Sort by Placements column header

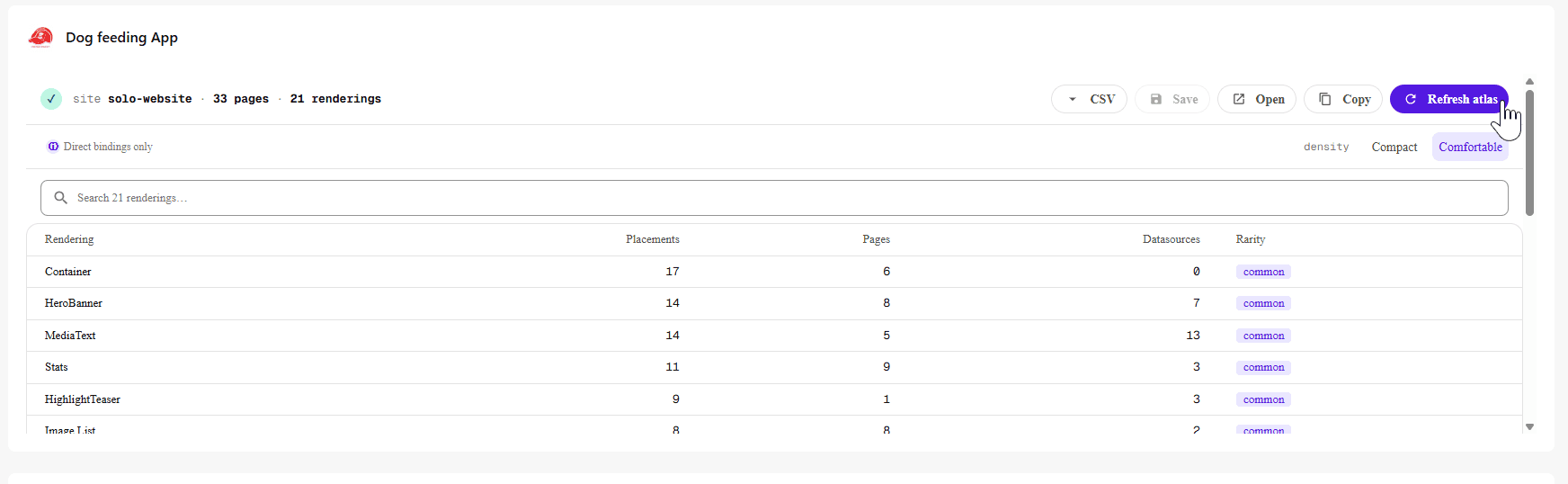[653, 239]
